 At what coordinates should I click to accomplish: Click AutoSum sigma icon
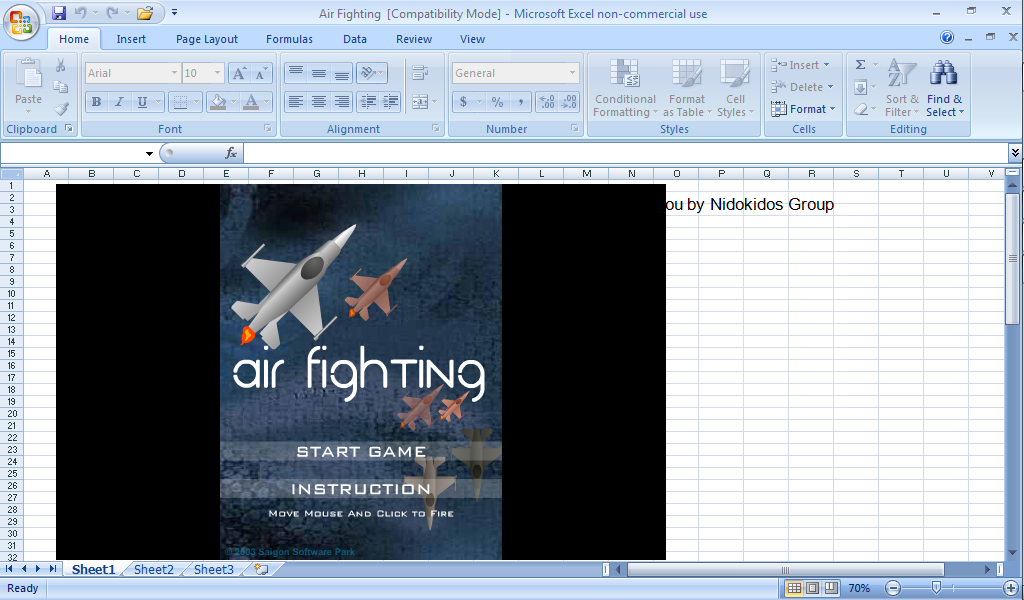861,65
